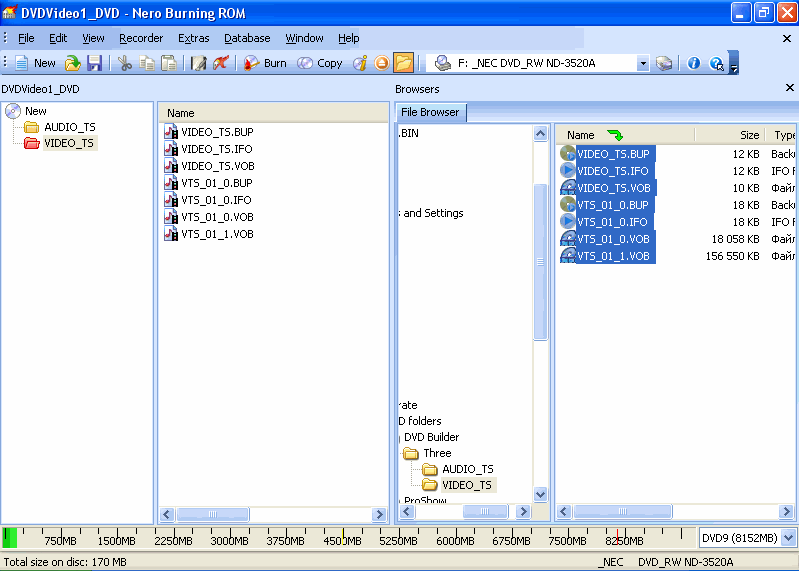Expand toolbar options chevron
This screenshot has height=571, width=799.
734,63
